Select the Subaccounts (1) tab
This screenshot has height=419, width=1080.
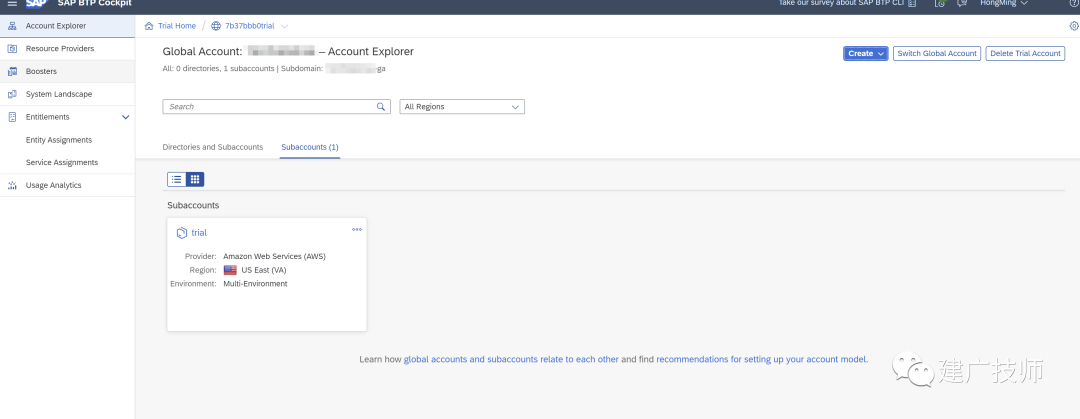point(310,147)
